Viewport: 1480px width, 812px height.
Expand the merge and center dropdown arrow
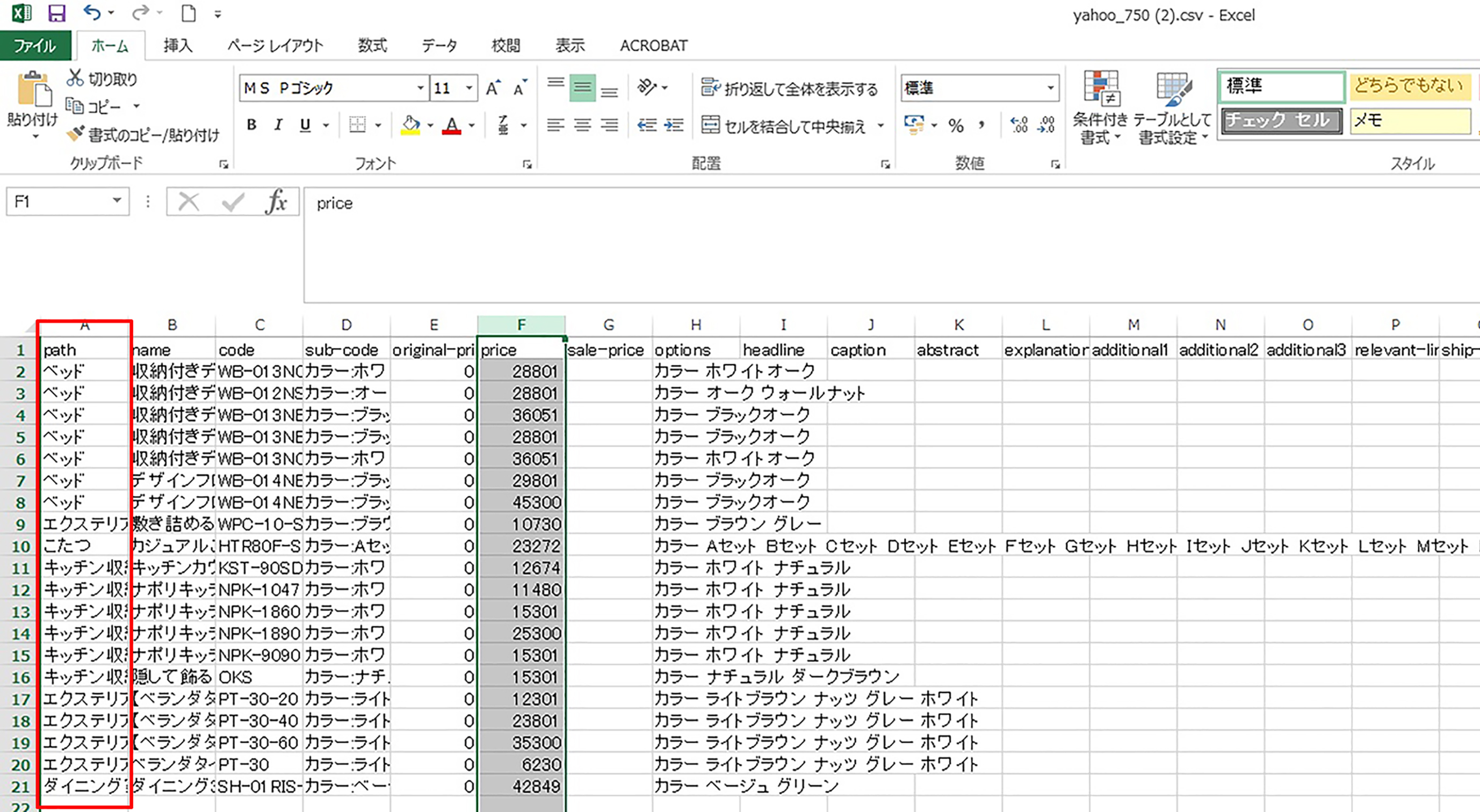coord(881,125)
